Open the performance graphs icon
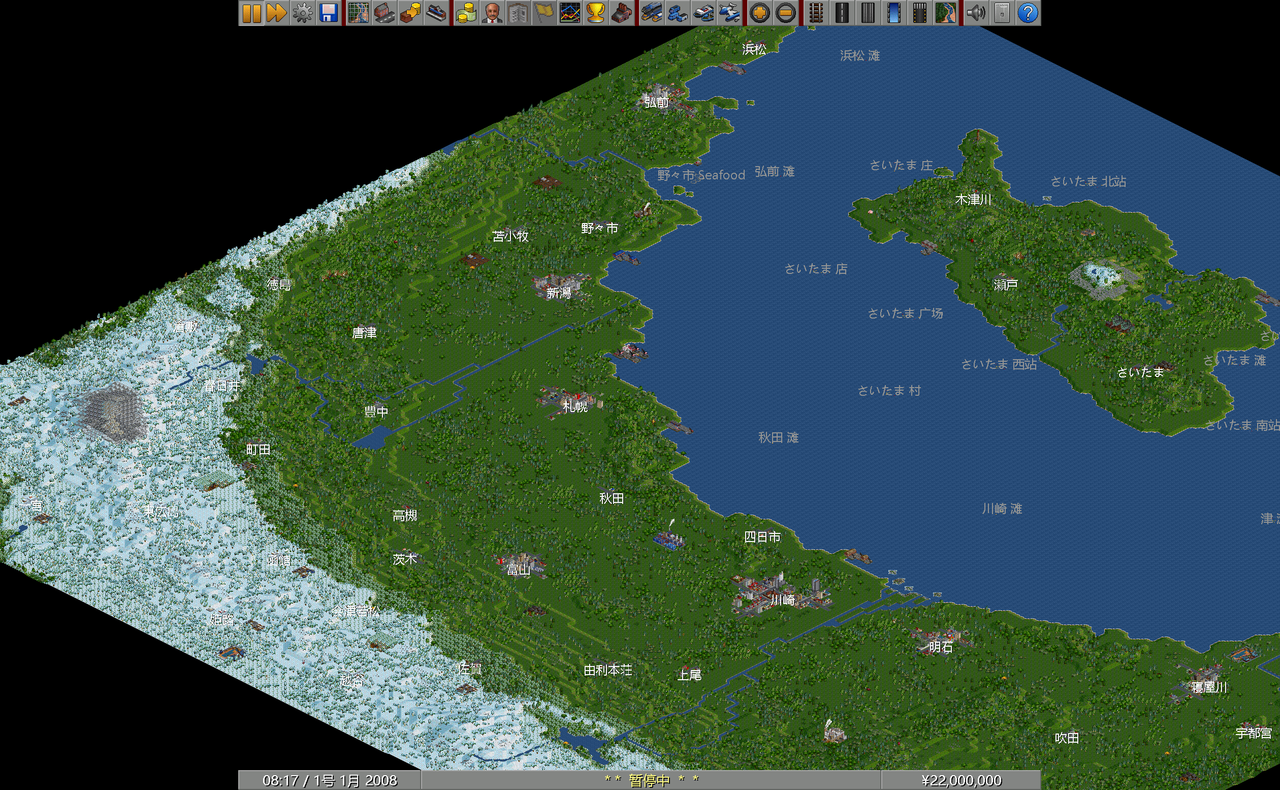This screenshot has width=1280, height=790. coord(570,13)
